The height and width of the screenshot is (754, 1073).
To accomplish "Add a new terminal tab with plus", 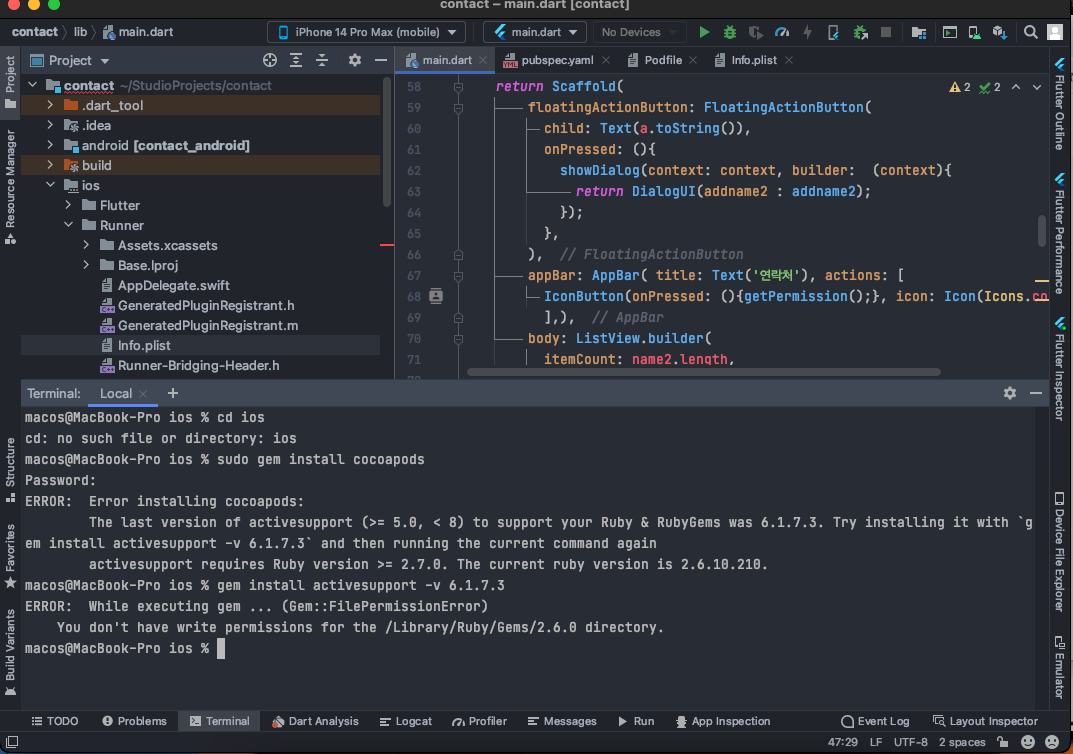I will (172, 393).
